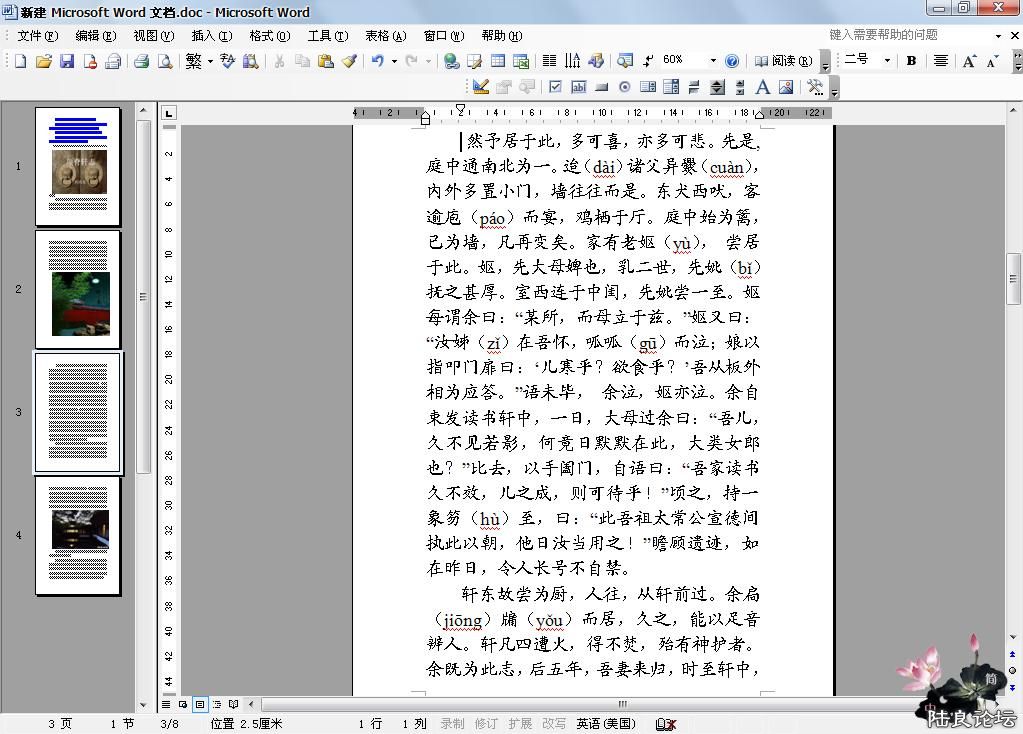The image size is (1023, 734).
Task: Expand the Undo history dropdown arrow
Action: 394,61
